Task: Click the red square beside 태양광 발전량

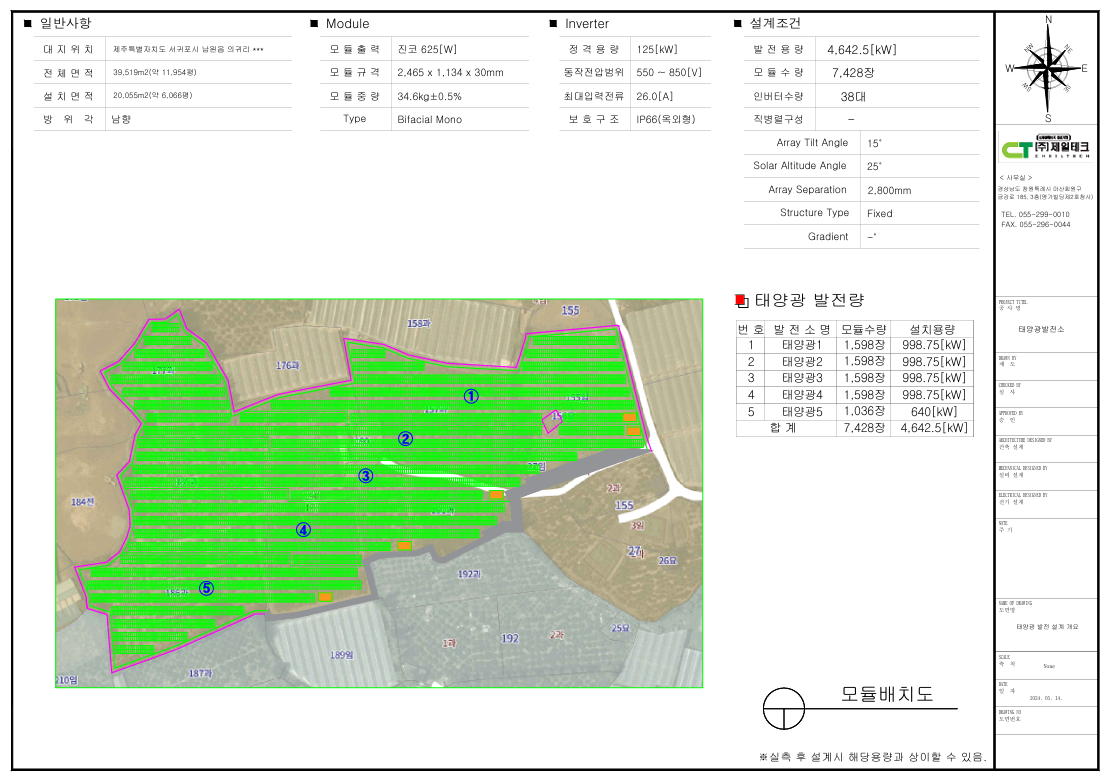Action: click(x=741, y=301)
